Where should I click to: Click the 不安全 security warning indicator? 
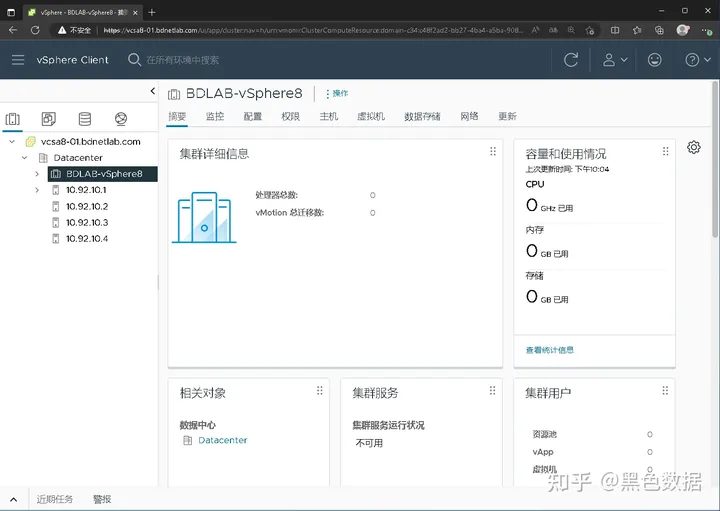click(74, 30)
